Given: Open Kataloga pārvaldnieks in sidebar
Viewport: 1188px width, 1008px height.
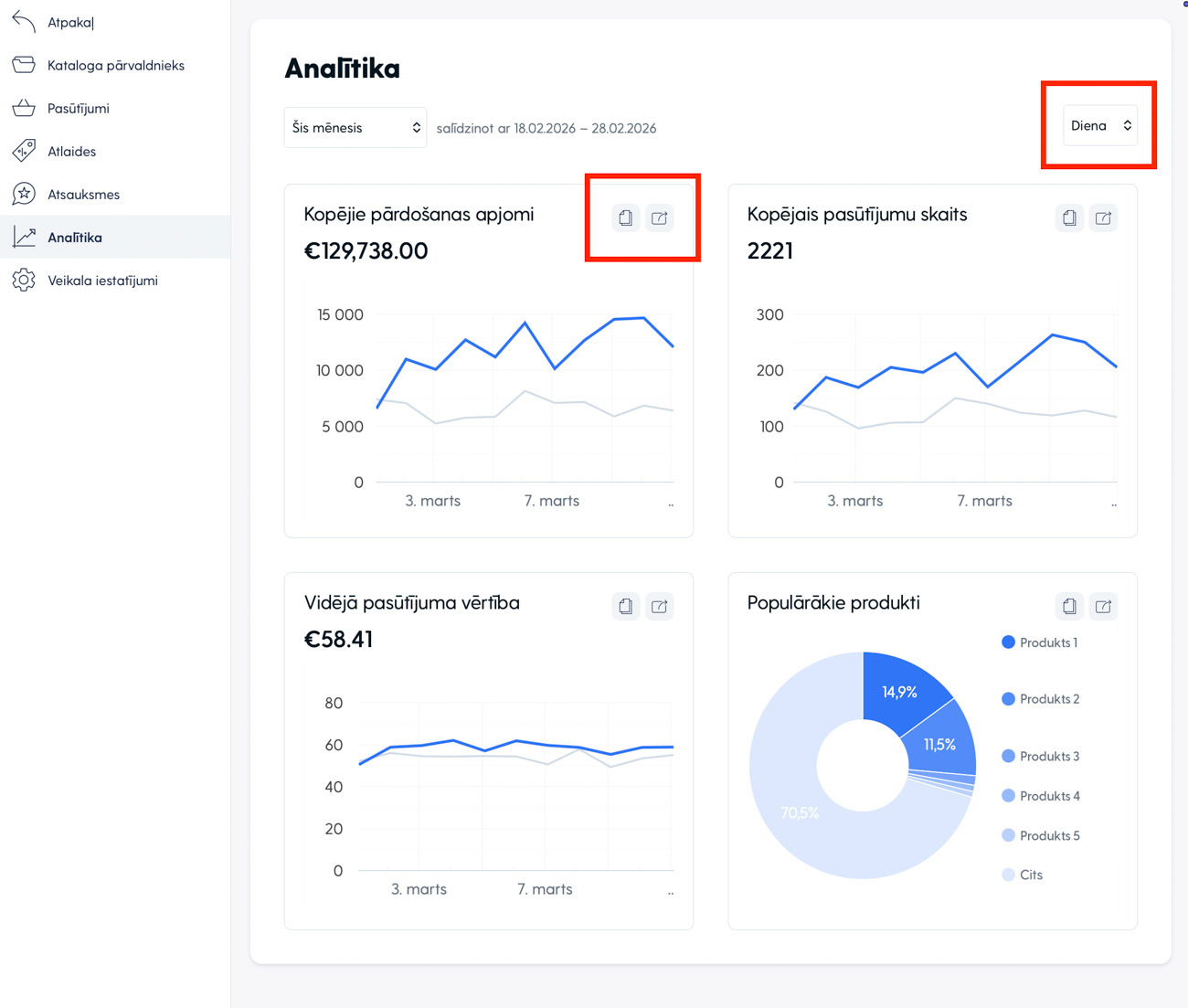Looking at the screenshot, I should 115,66.
